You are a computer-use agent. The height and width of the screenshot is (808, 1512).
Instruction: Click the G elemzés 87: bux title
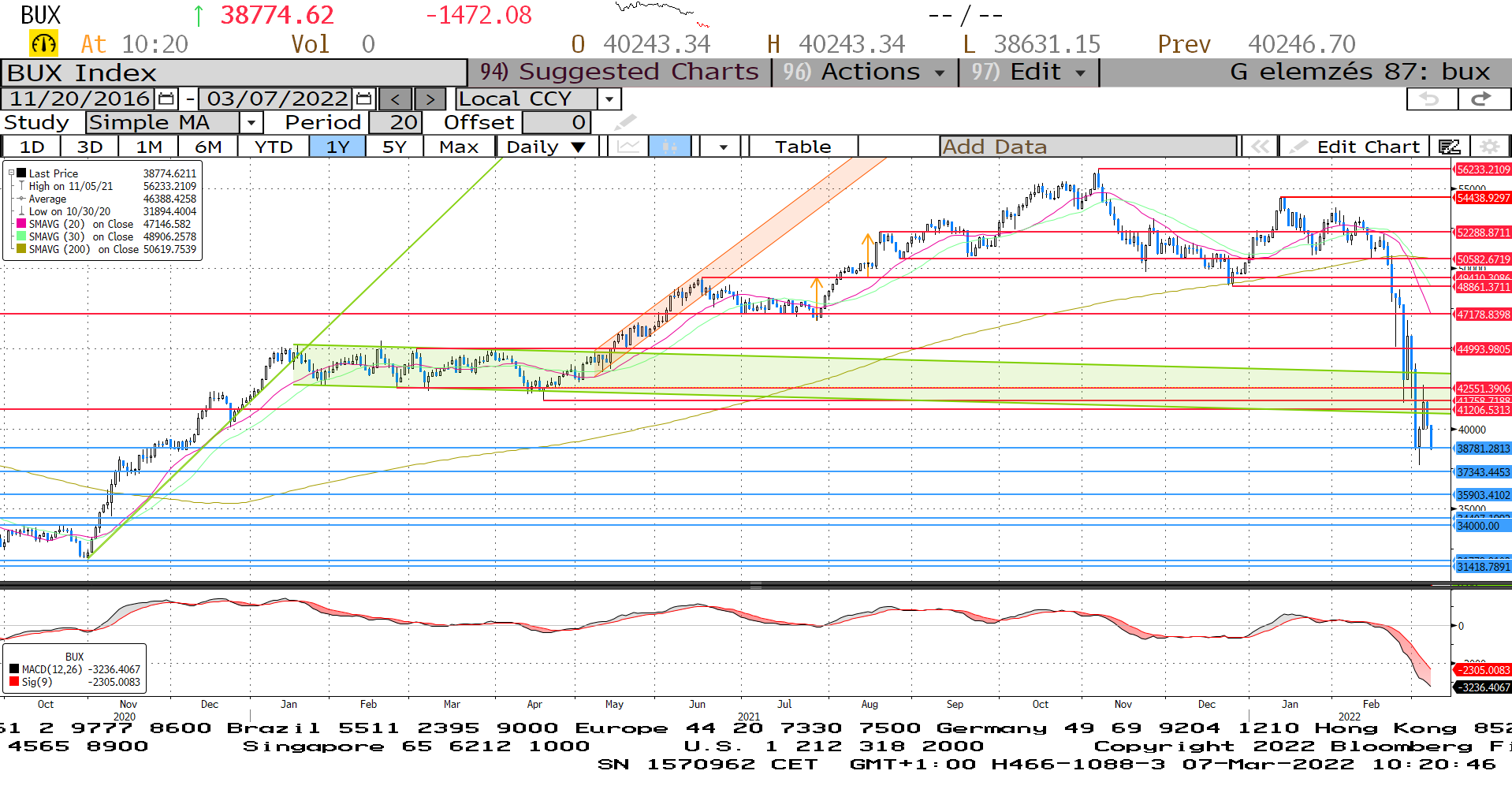[1360, 73]
